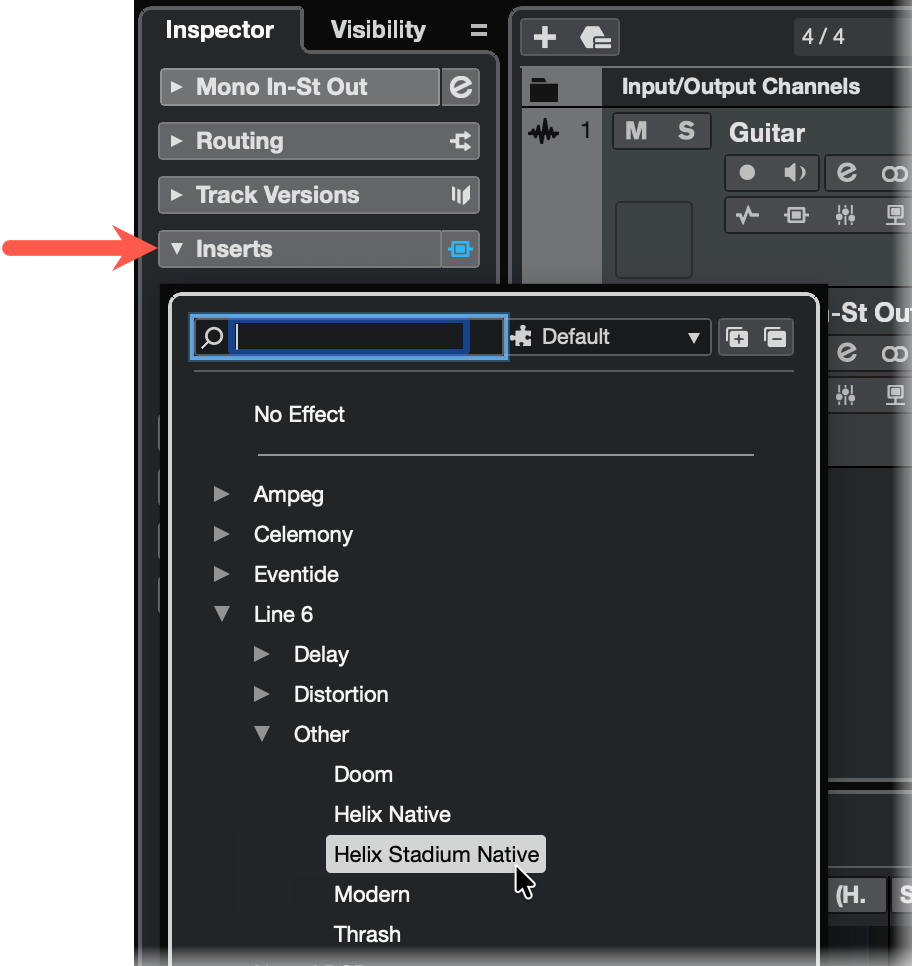Open the track presets icon
The width and height of the screenshot is (912, 966).
(x=595, y=37)
